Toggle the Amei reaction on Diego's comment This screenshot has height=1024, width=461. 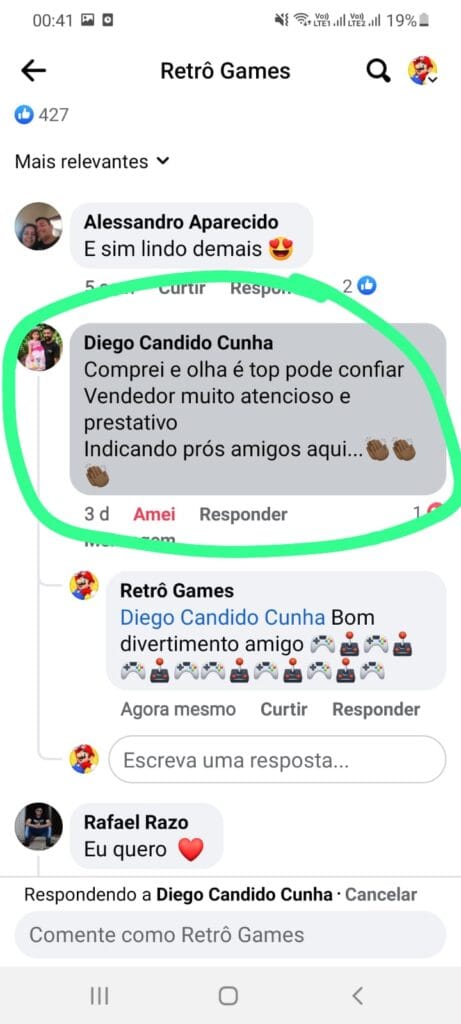pos(154,515)
